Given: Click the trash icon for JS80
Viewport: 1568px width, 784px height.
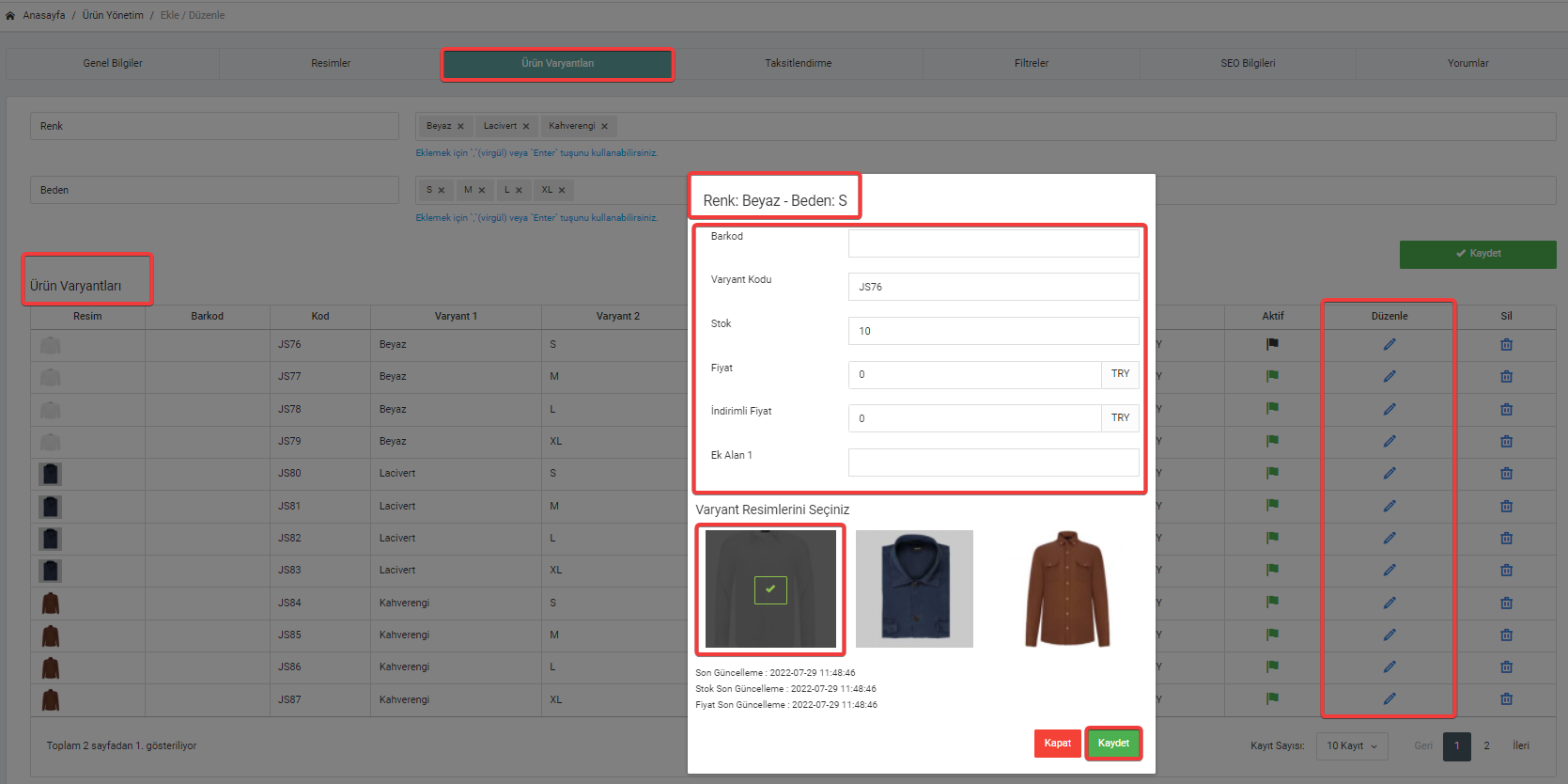Looking at the screenshot, I should (x=1506, y=473).
